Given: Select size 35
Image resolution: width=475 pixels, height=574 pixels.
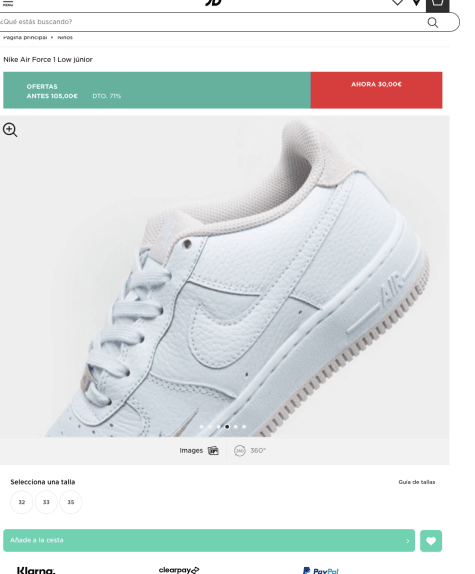Looking at the screenshot, I should click(x=71, y=502).
